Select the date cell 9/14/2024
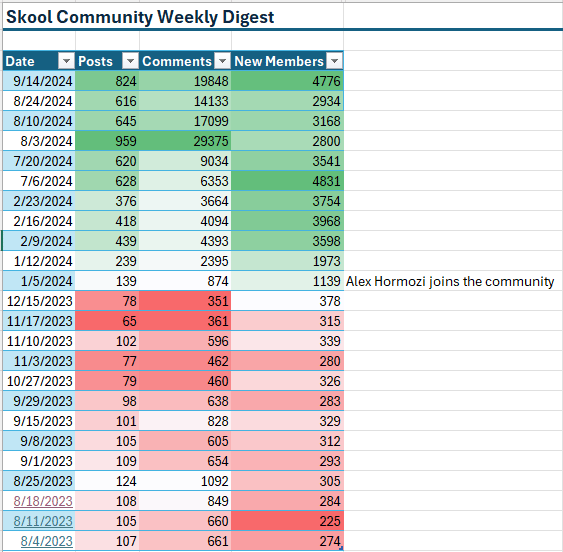Viewport: 563px width, 552px height. pos(39,81)
